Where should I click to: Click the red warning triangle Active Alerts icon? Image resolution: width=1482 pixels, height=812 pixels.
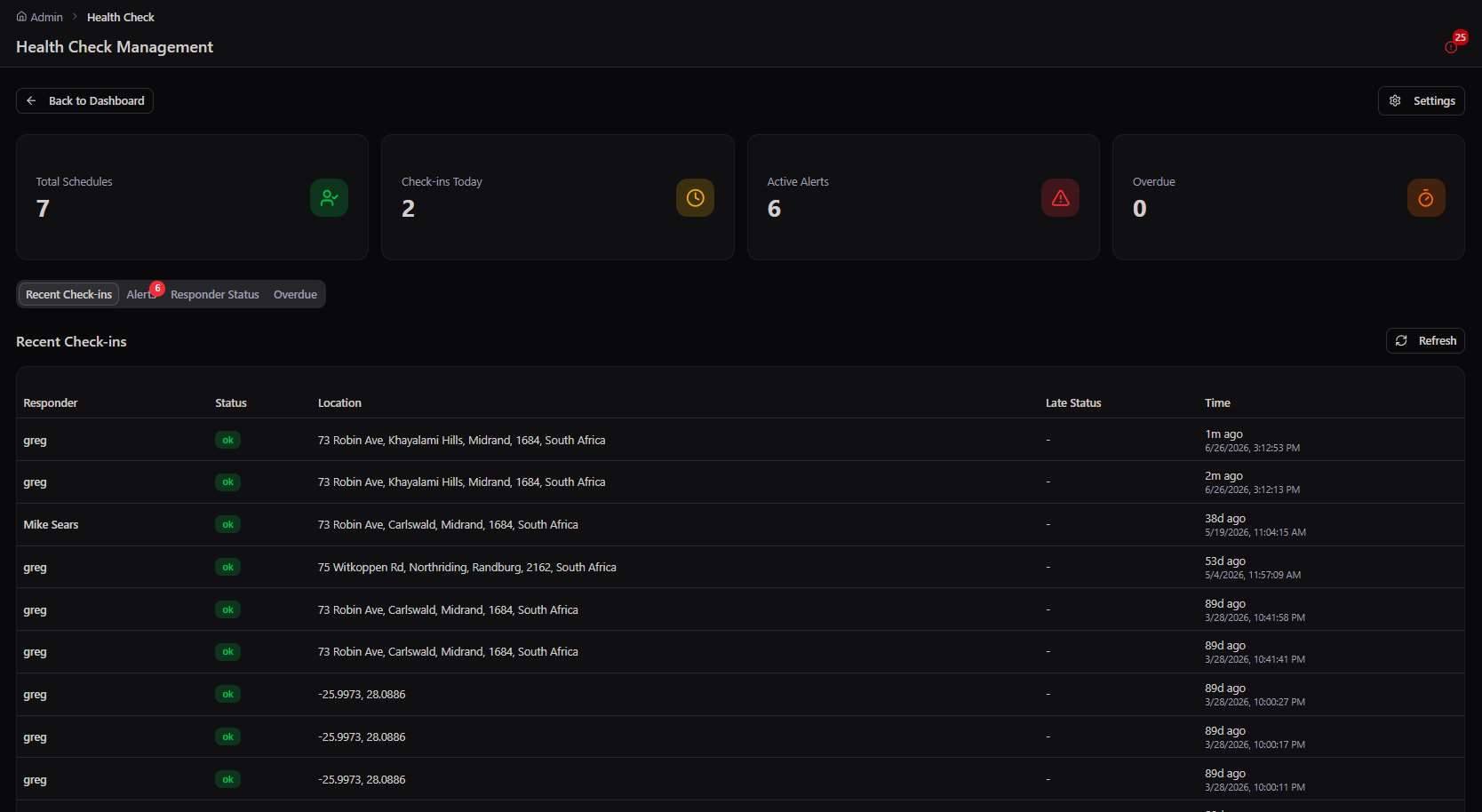coord(1060,197)
